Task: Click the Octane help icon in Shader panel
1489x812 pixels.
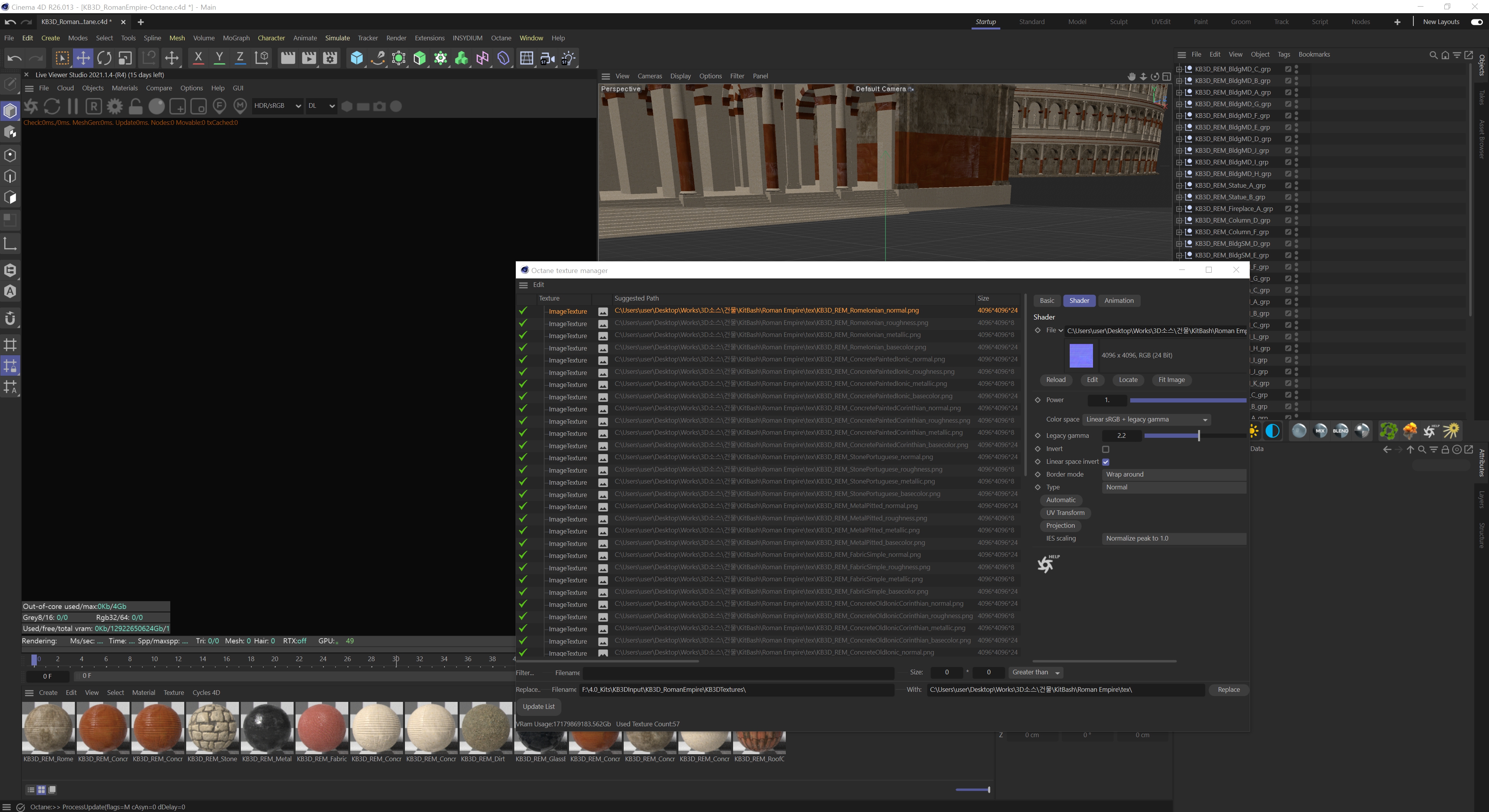Action: tap(1048, 563)
